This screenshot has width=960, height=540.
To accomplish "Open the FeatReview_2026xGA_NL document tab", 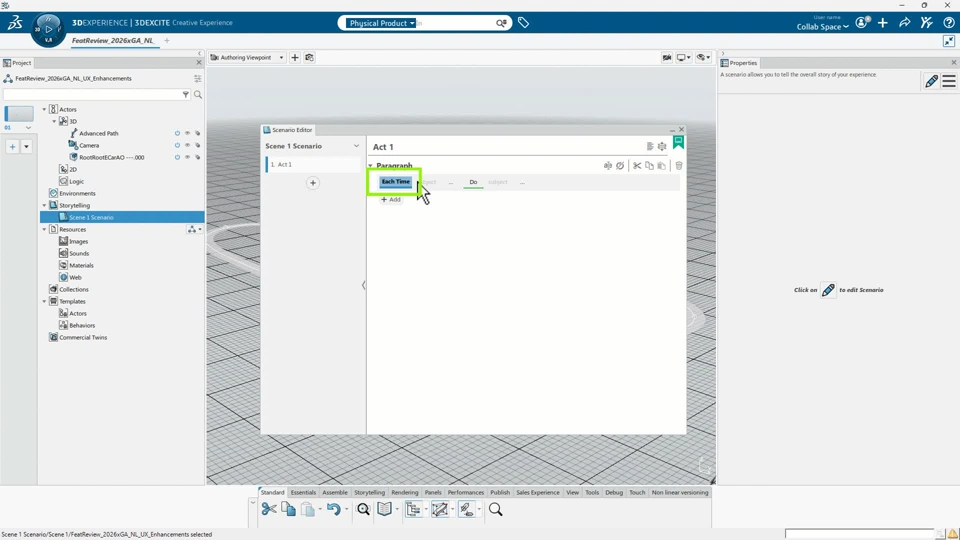I will click(113, 40).
